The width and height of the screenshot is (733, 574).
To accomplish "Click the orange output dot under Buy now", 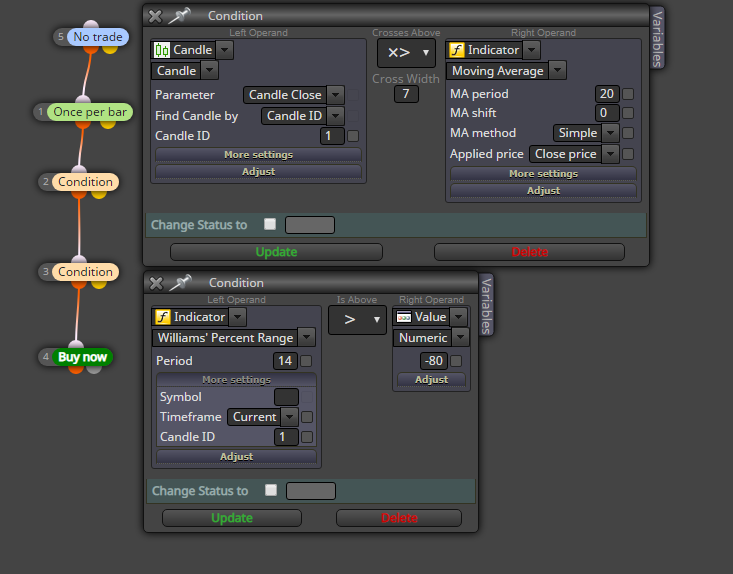I will tap(76, 369).
